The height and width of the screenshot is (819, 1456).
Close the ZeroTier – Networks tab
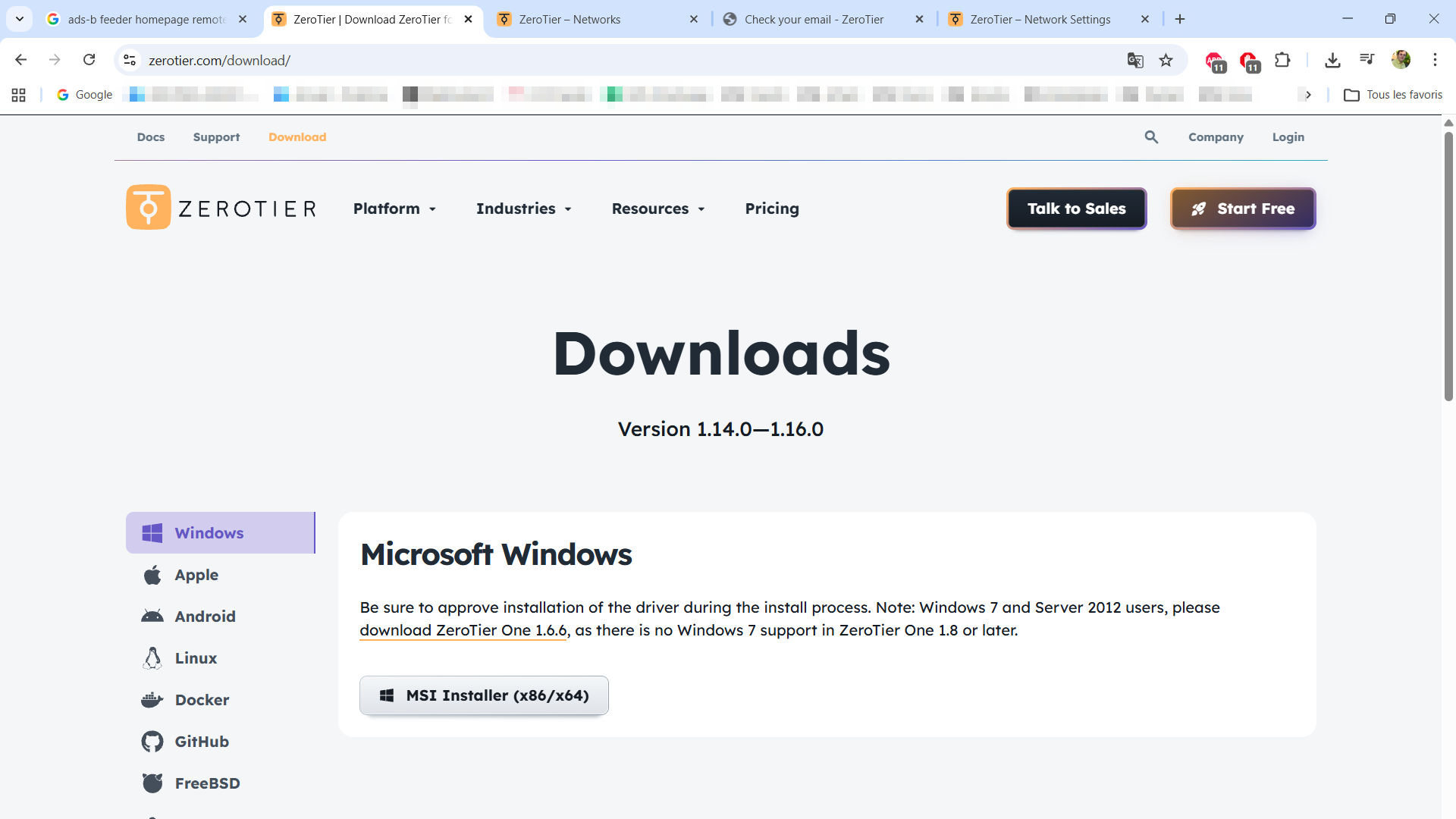pyautogui.click(x=694, y=19)
